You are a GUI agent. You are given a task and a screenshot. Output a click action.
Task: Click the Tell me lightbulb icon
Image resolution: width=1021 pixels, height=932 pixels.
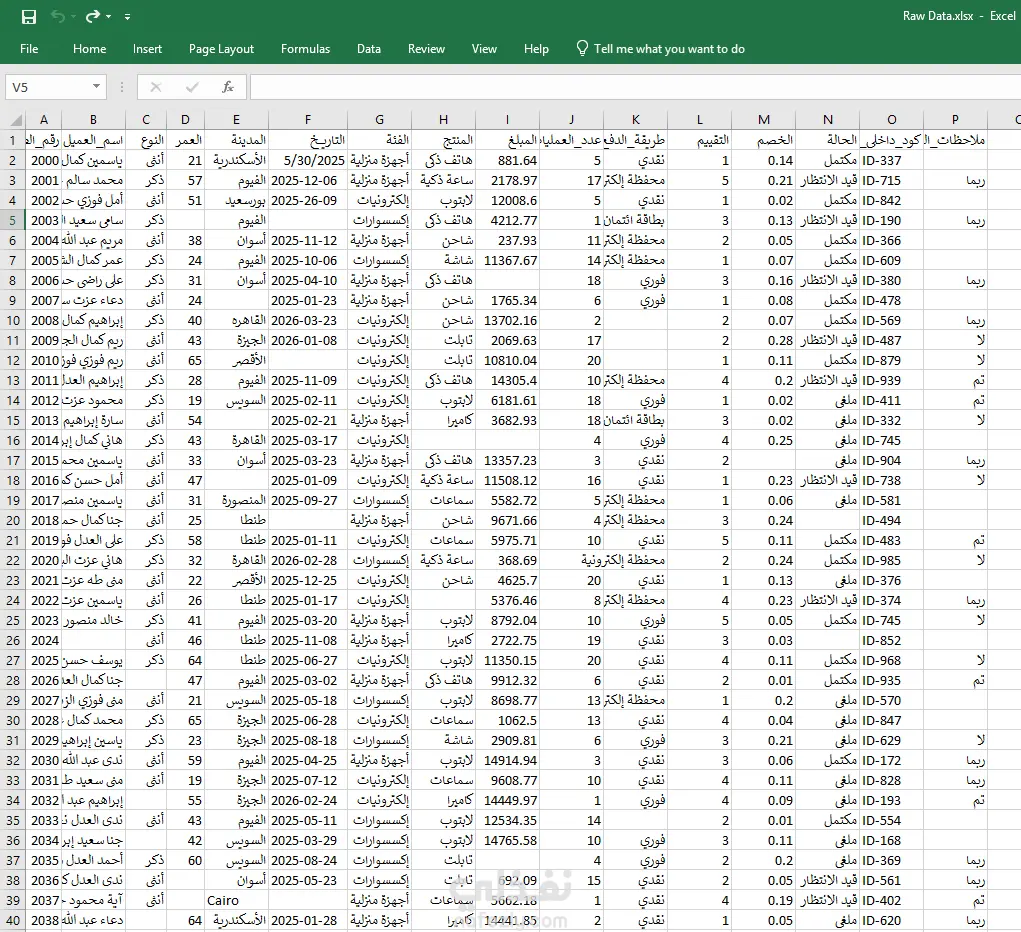[582, 48]
